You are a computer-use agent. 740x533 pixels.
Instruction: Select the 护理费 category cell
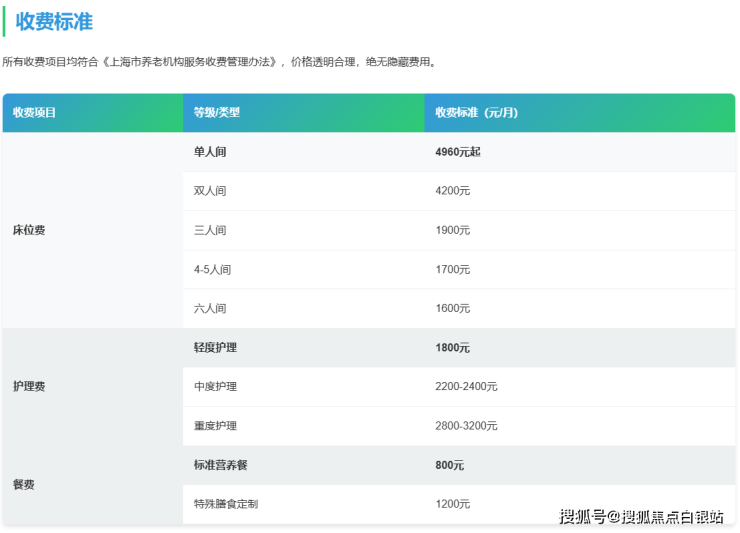[29, 386]
